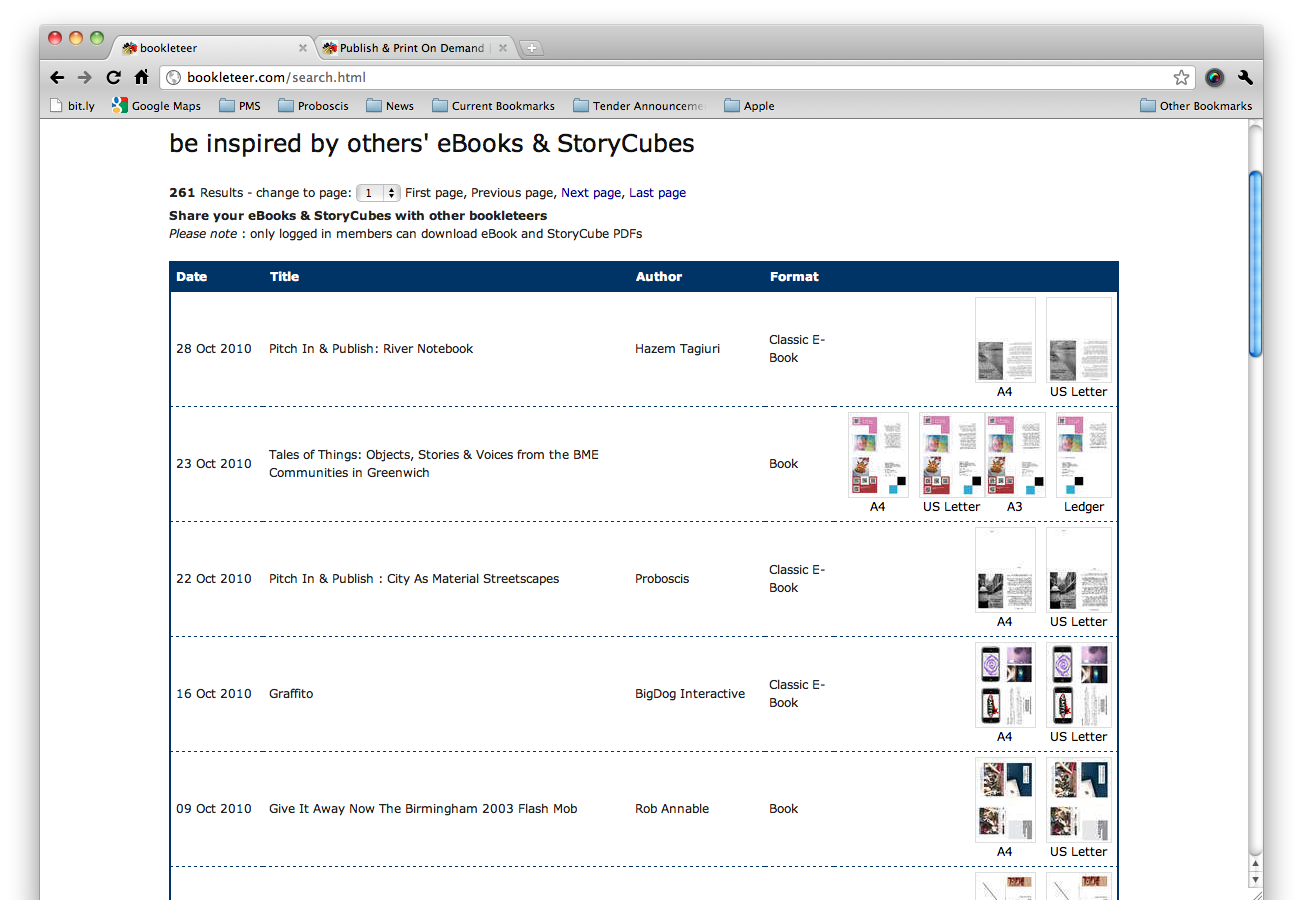Viewport: 1303px width, 900px height.
Task: Click the date 16 Oct 2010
Action: 214,694
